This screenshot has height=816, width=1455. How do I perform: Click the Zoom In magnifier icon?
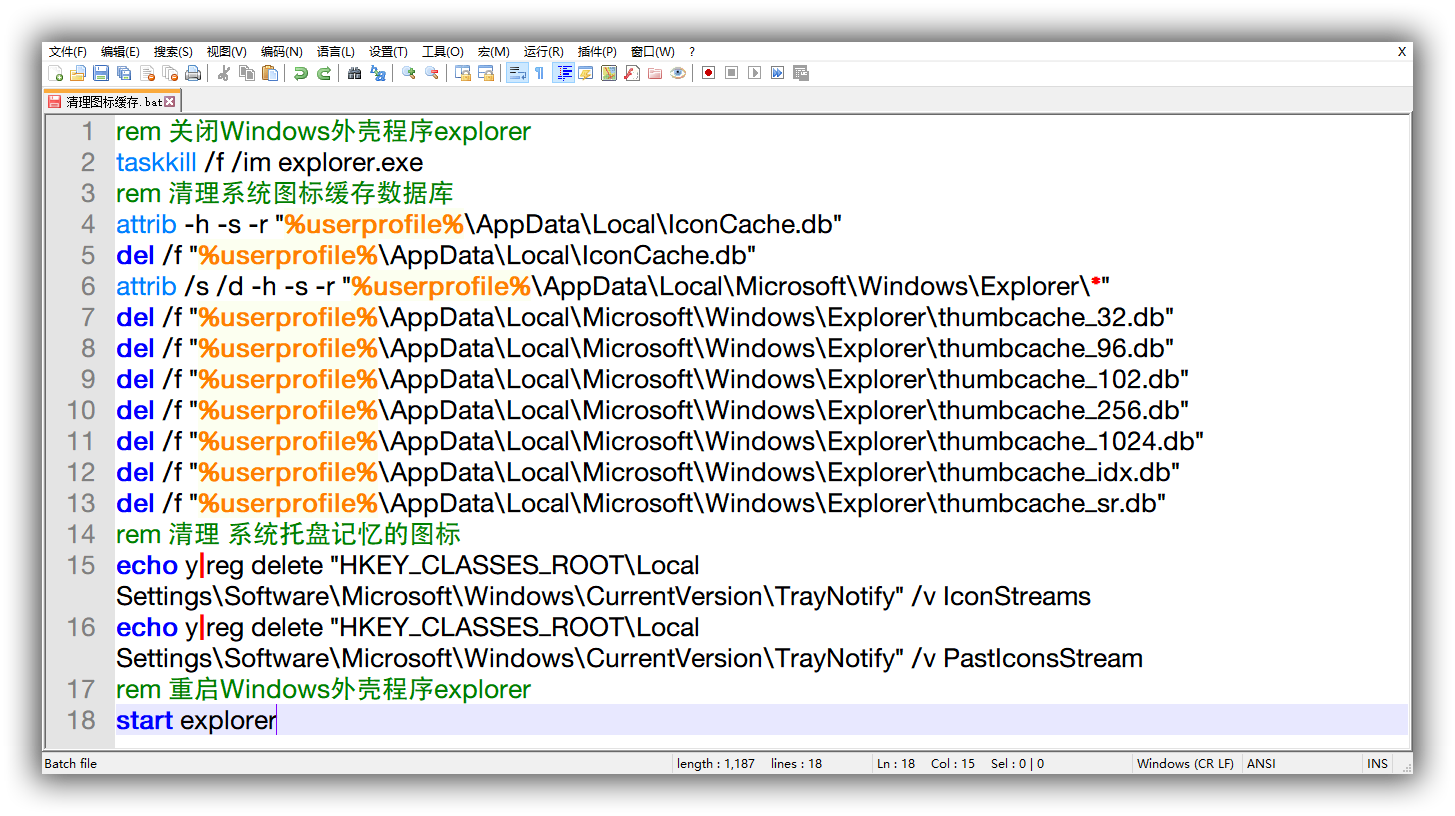click(408, 73)
